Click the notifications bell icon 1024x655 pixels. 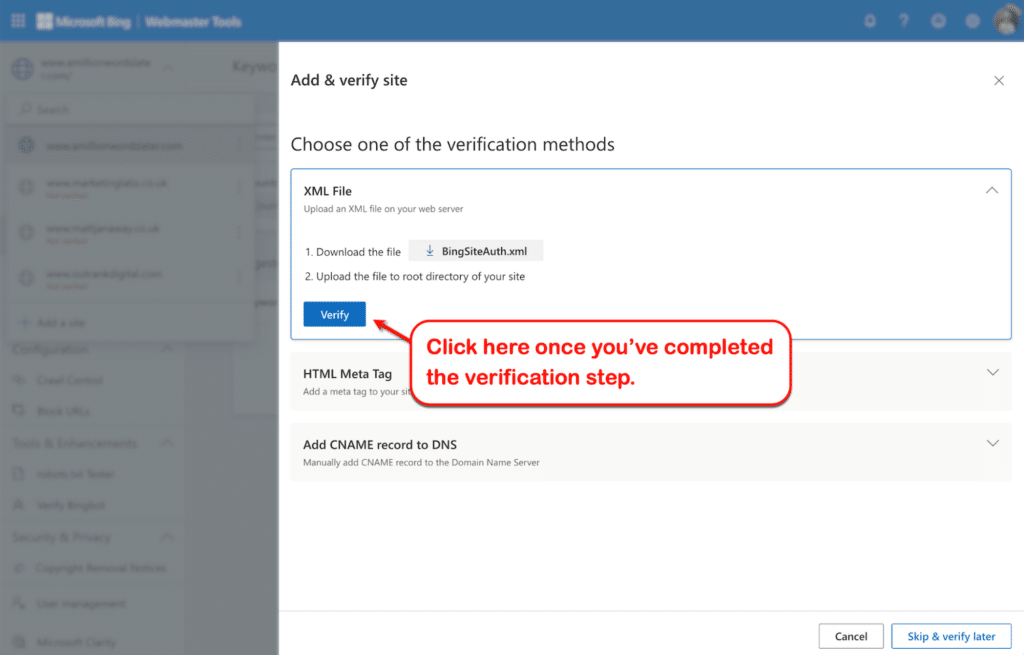[x=870, y=21]
